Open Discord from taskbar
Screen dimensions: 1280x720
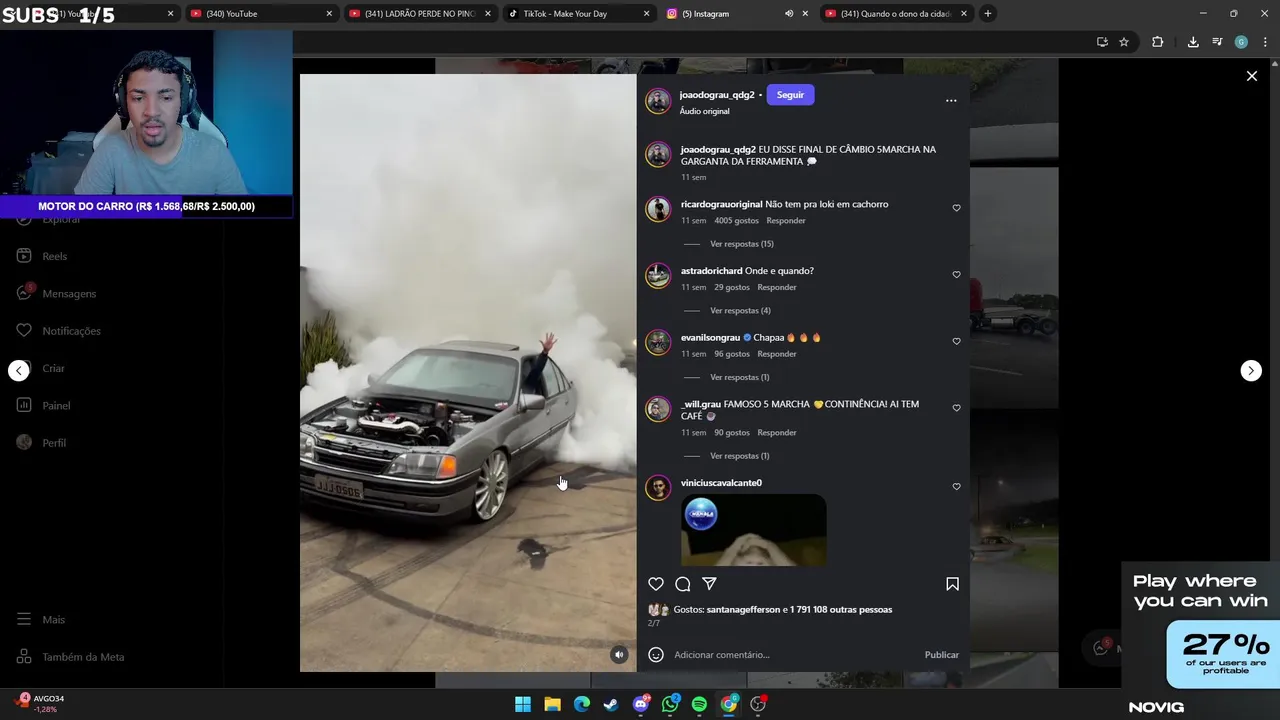(x=641, y=705)
